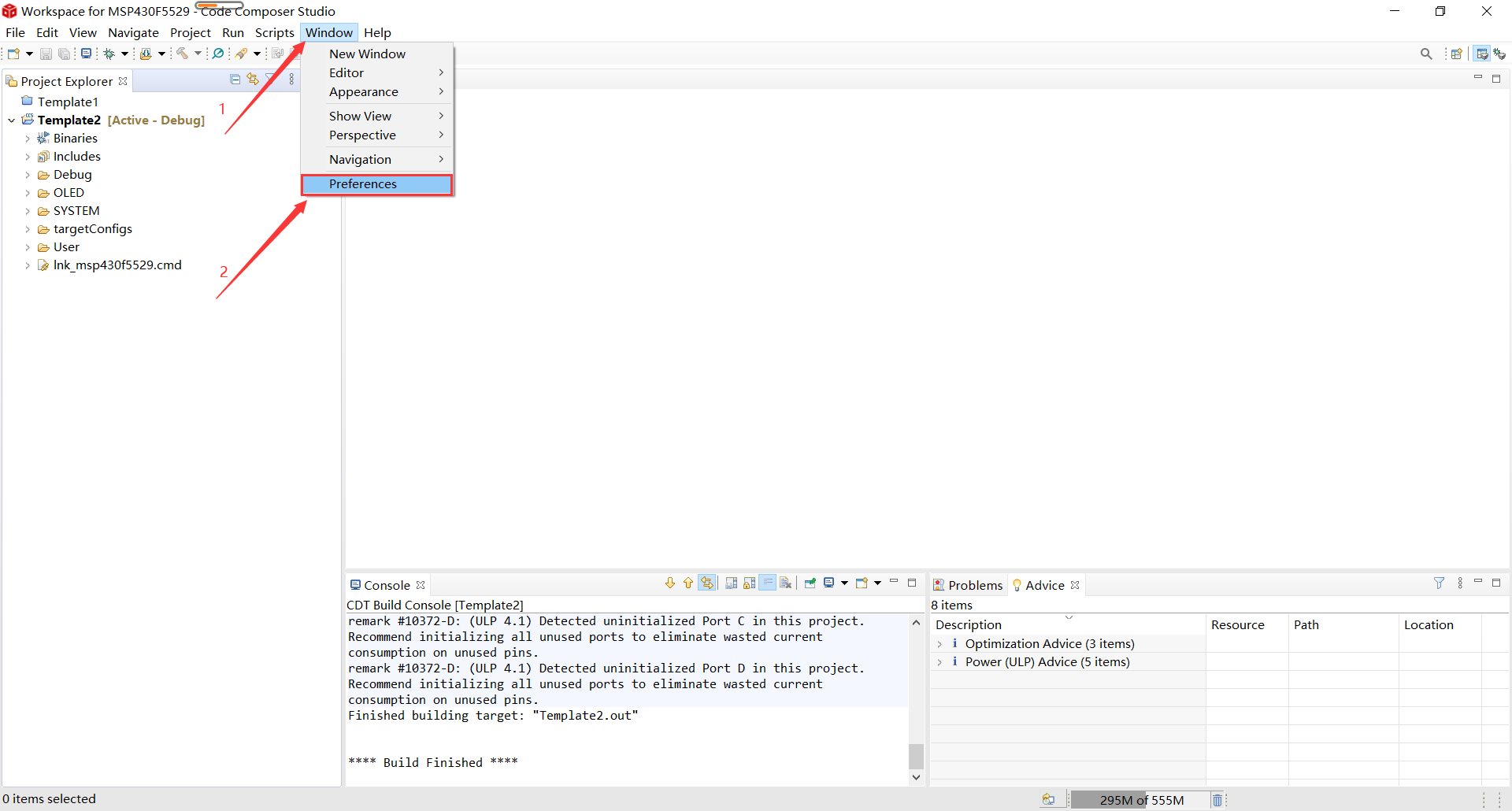This screenshot has width=1512, height=811.
Task: Click the New wizard toolbar icon
Action: click(13, 54)
